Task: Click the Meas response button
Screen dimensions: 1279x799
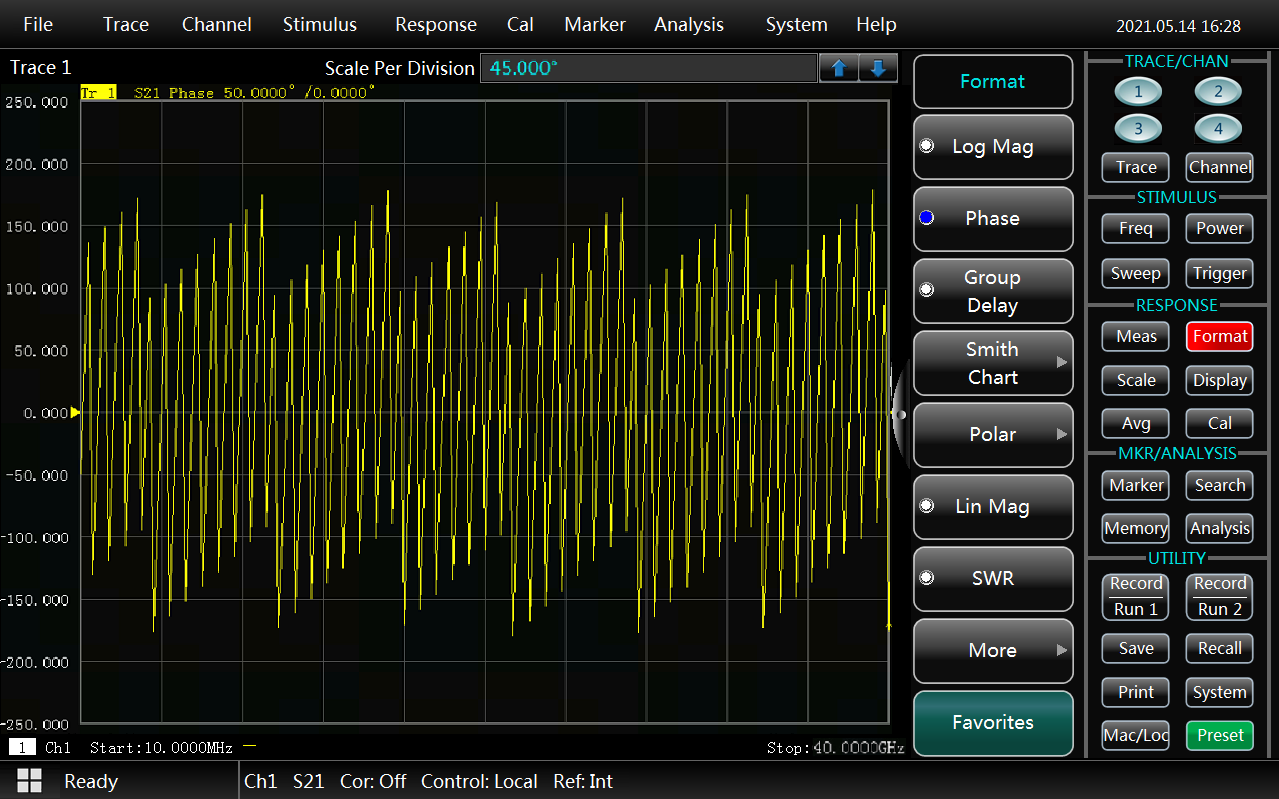Action: pos(1136,336)
